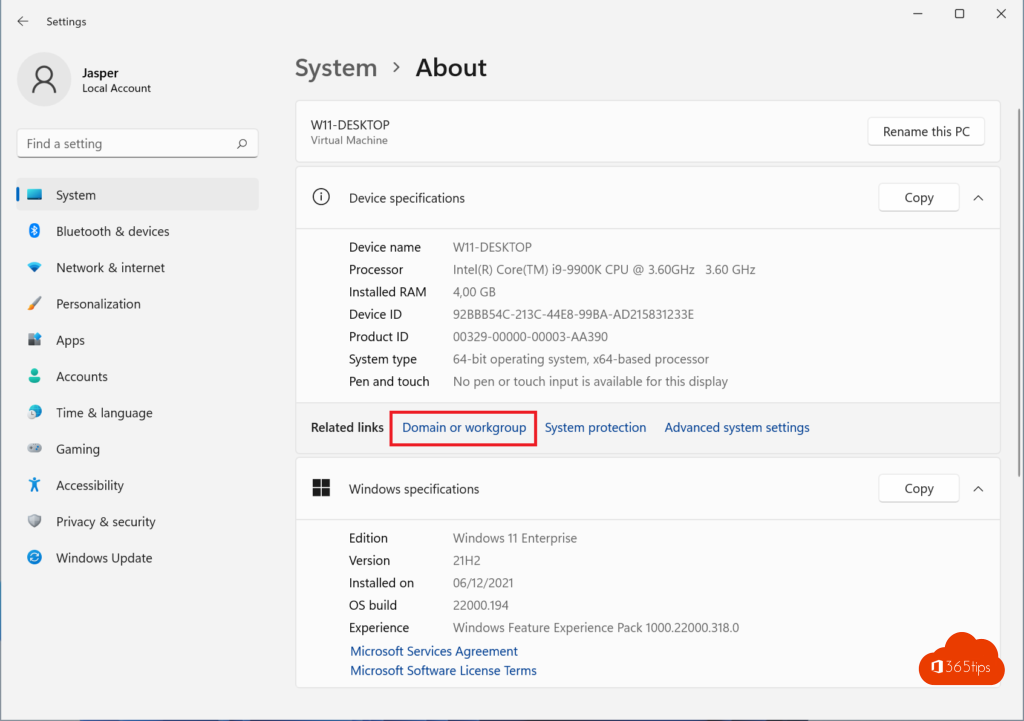Go to Windows Update
1024x721 pixels.
138,558
